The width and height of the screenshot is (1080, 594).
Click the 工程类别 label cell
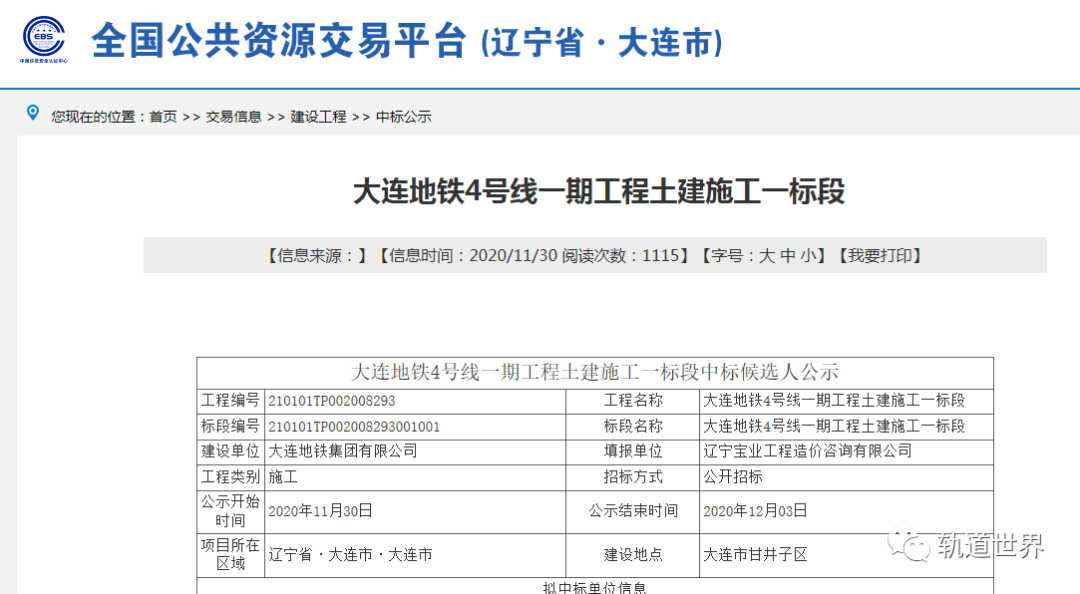click(x=231, y=477)
